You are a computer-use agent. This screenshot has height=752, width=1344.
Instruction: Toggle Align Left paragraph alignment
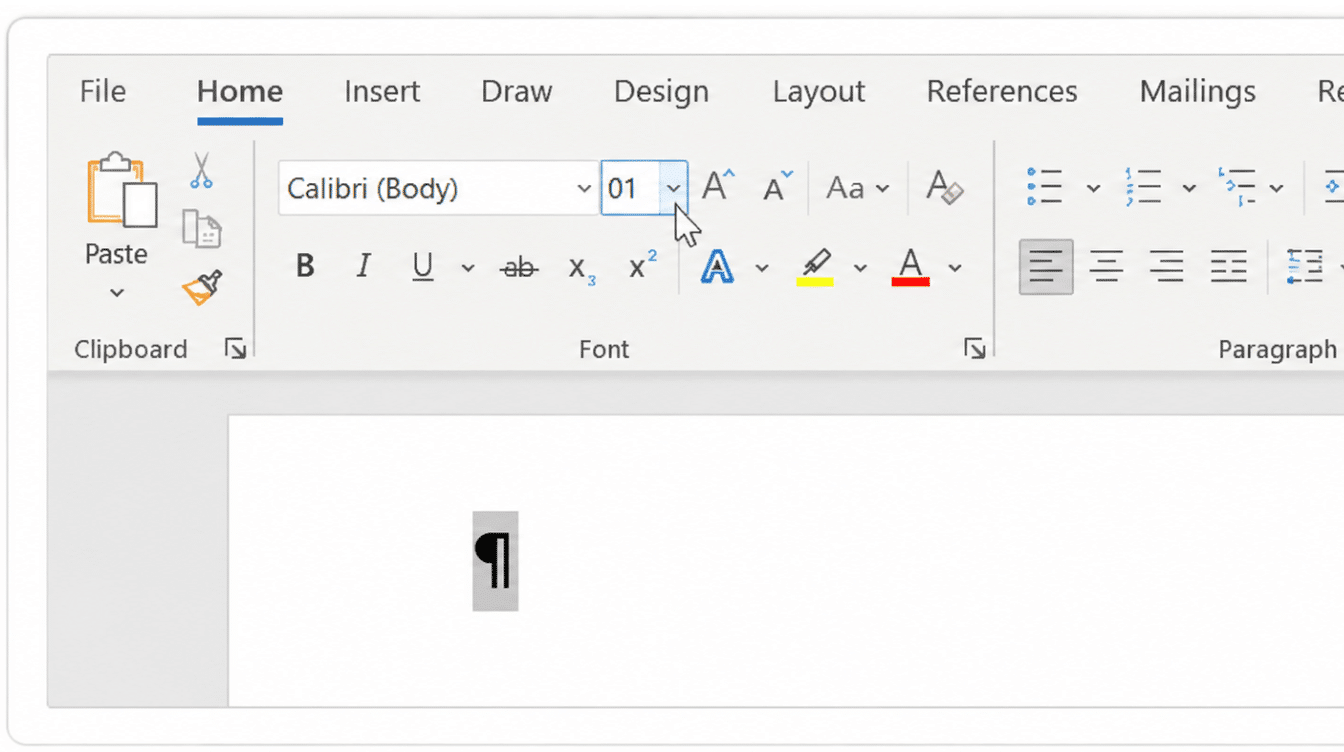coord(1046,267)
